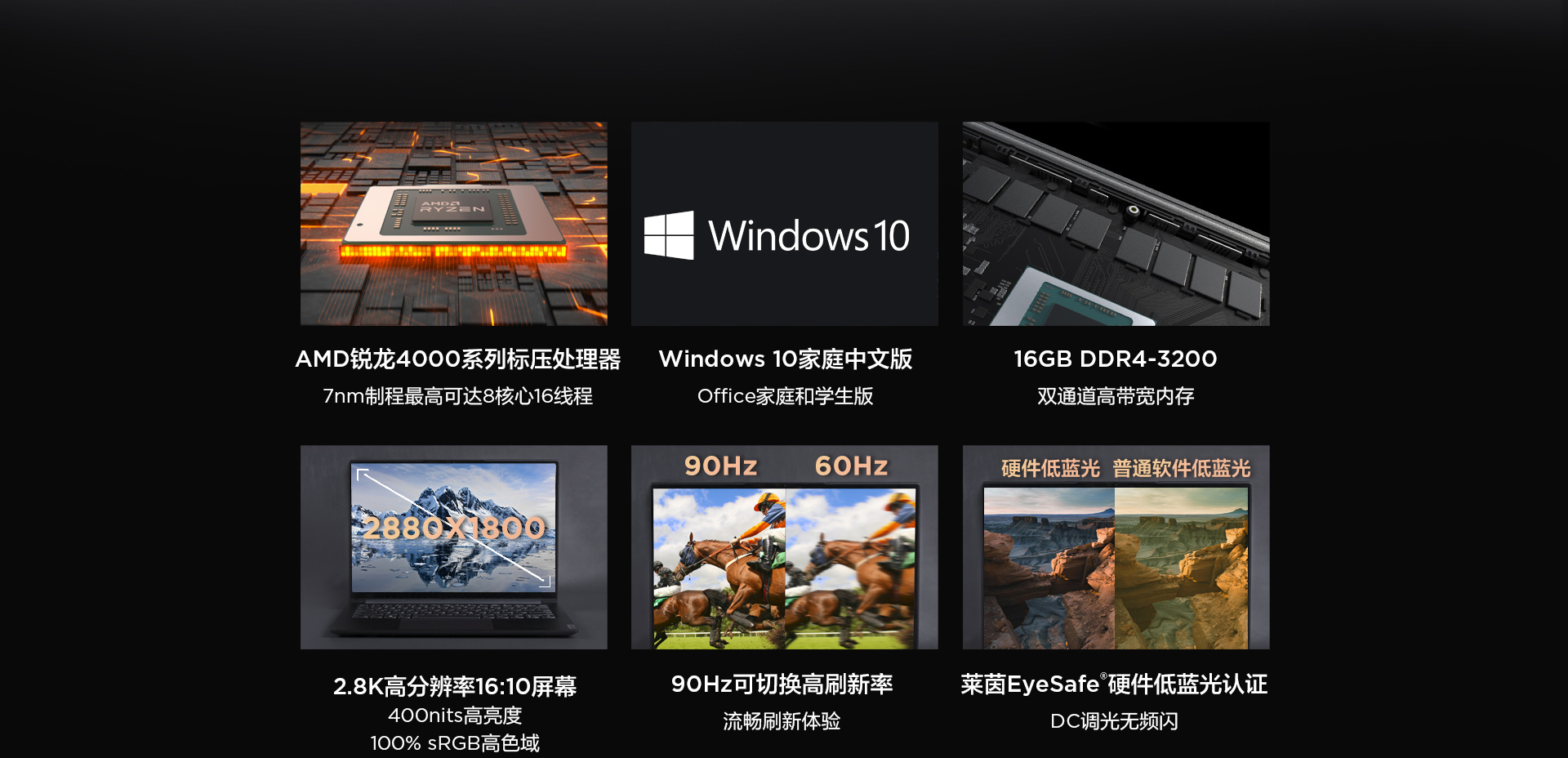Click the 16GB DDR4-3200 heading
The image size is (1568, 758).
click(1116, 359)
